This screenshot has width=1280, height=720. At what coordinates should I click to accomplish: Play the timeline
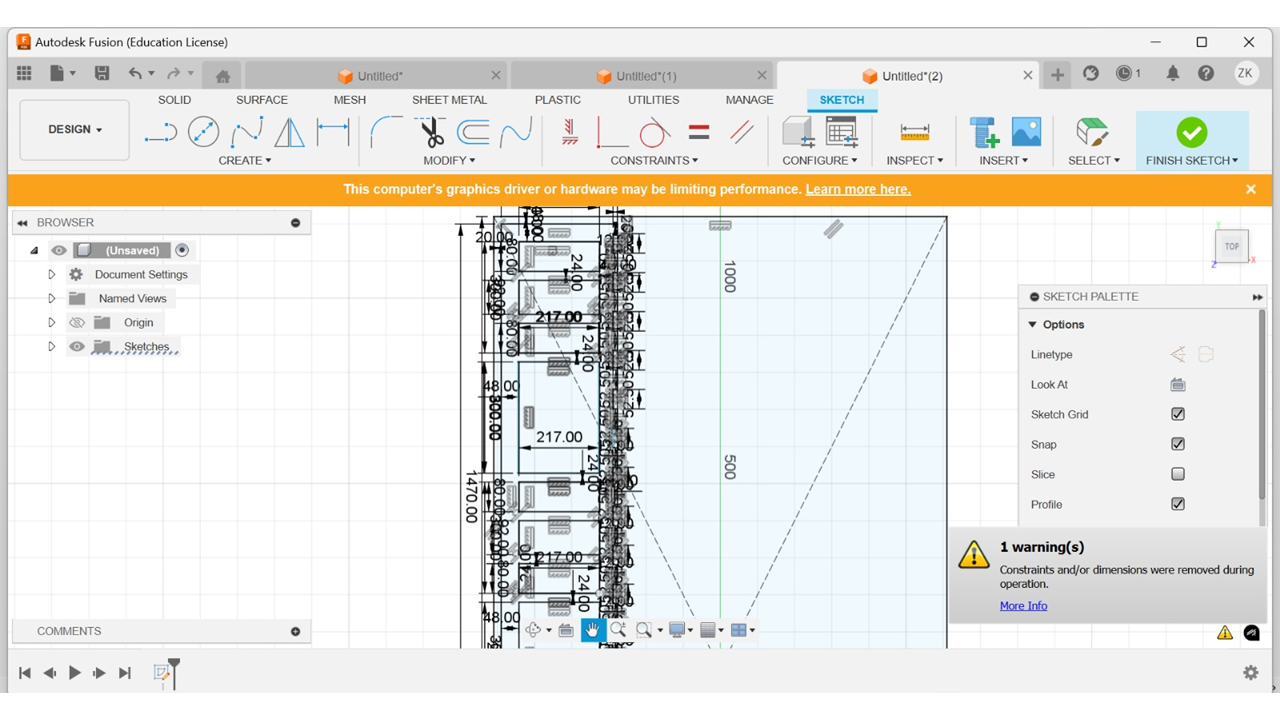click(x=74, y=673)
